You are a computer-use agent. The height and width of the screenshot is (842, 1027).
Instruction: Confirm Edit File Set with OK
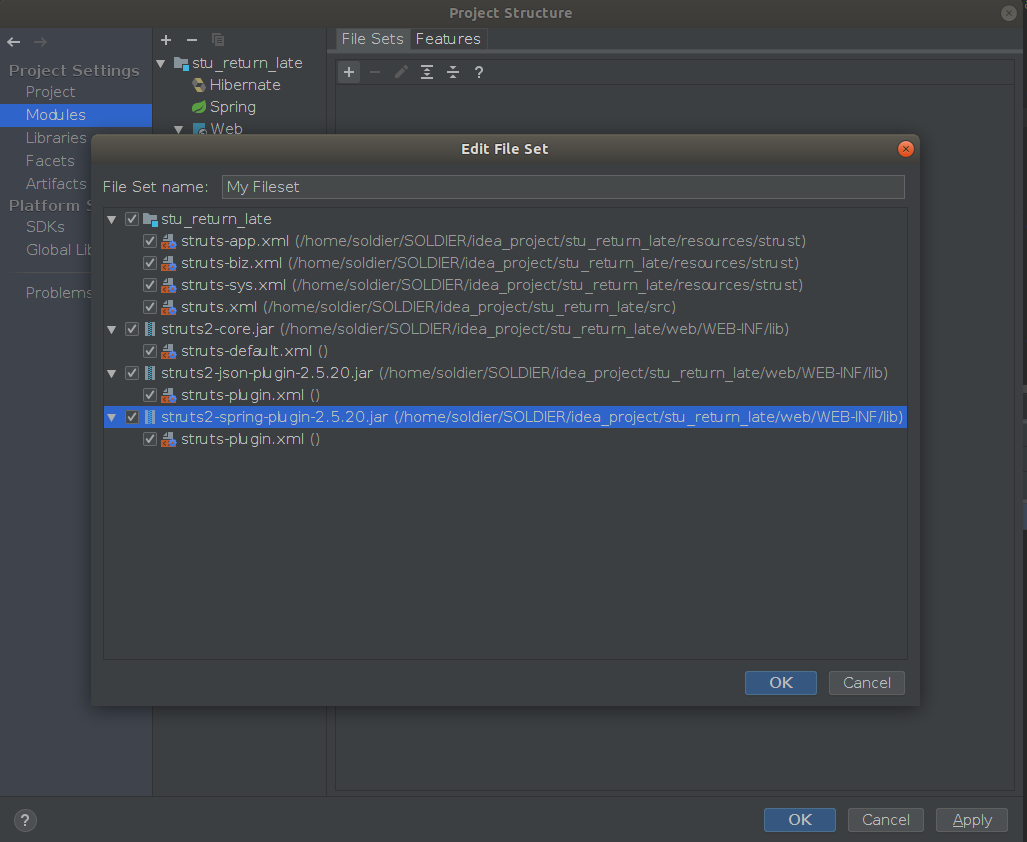[781, 683]
